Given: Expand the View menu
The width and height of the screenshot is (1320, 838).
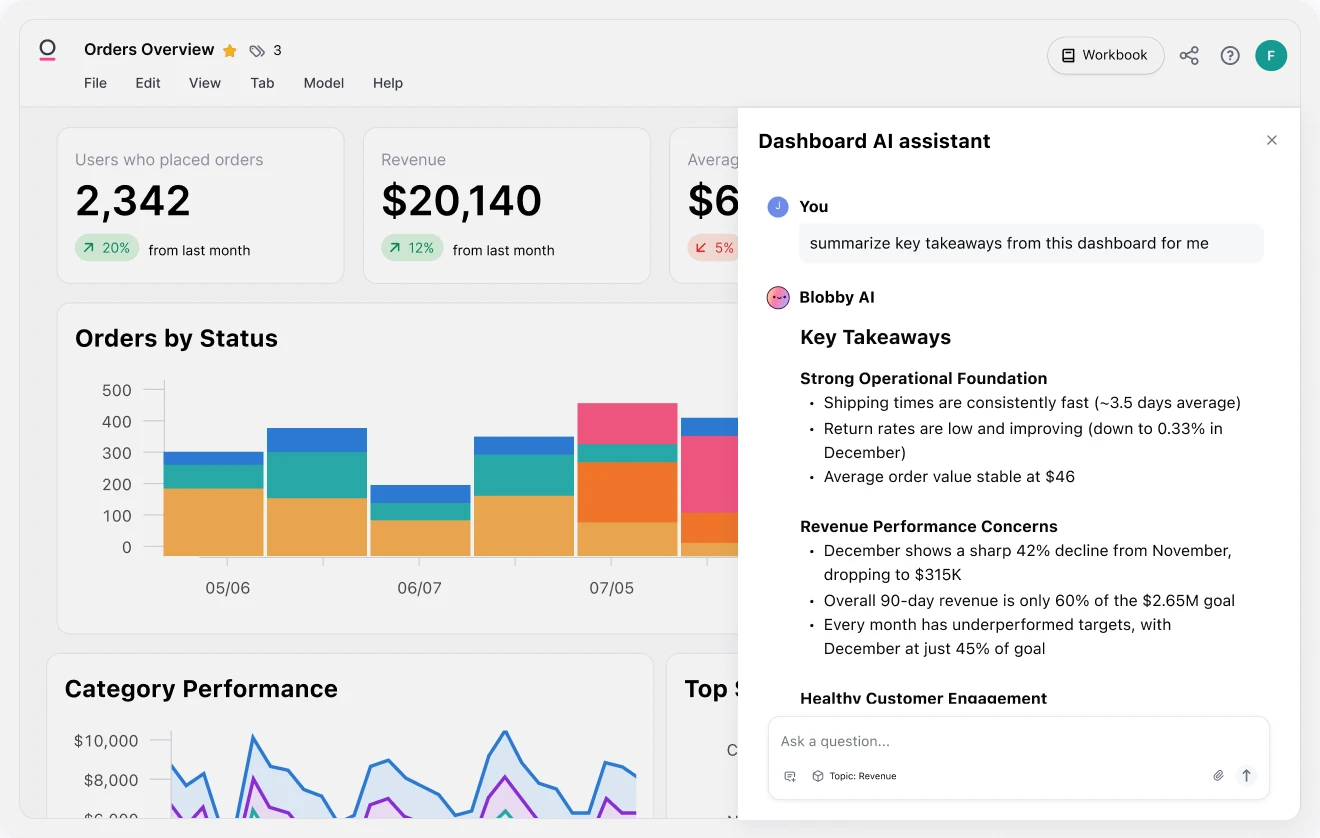Looking at the screenshot, I should coord(205,83).
